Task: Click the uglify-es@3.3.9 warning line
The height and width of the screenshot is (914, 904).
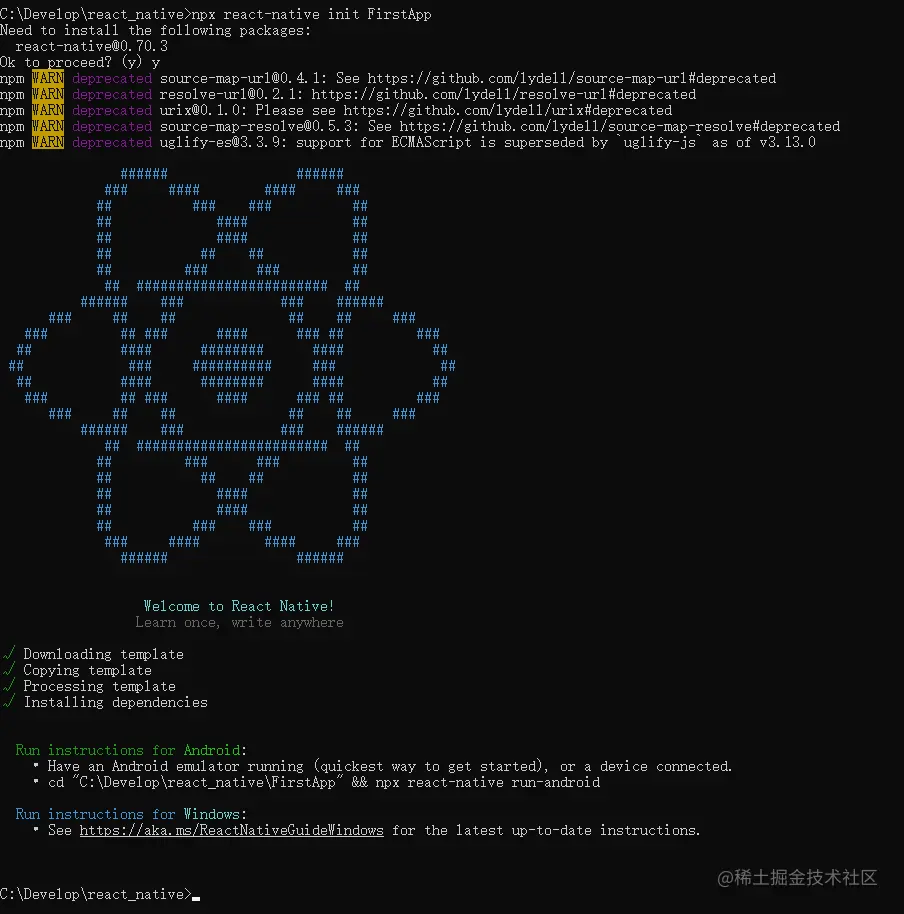Action: 408,142
